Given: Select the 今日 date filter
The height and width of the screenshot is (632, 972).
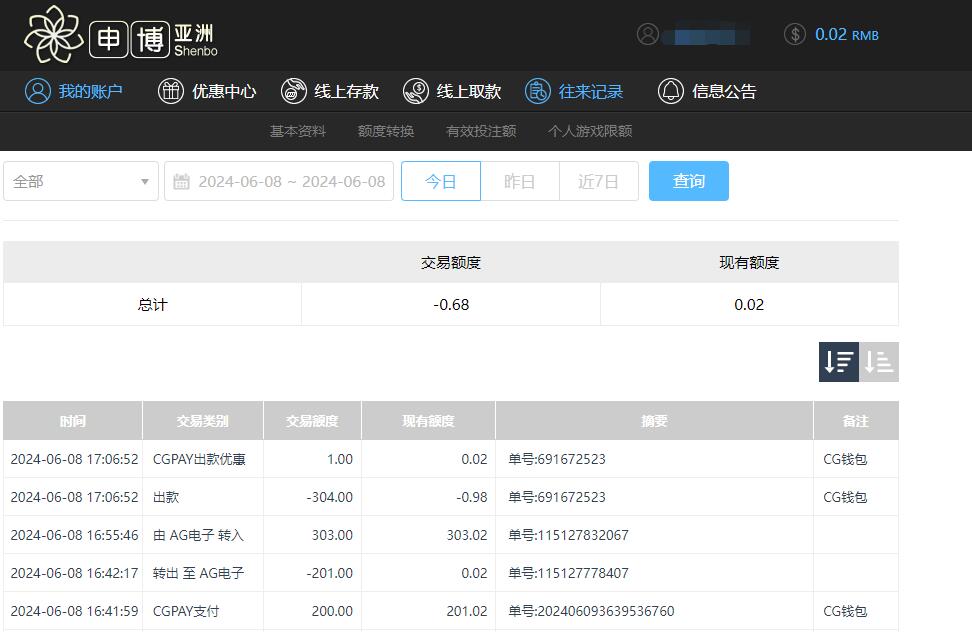Looking at the screenshot, I should coord(441,181).
